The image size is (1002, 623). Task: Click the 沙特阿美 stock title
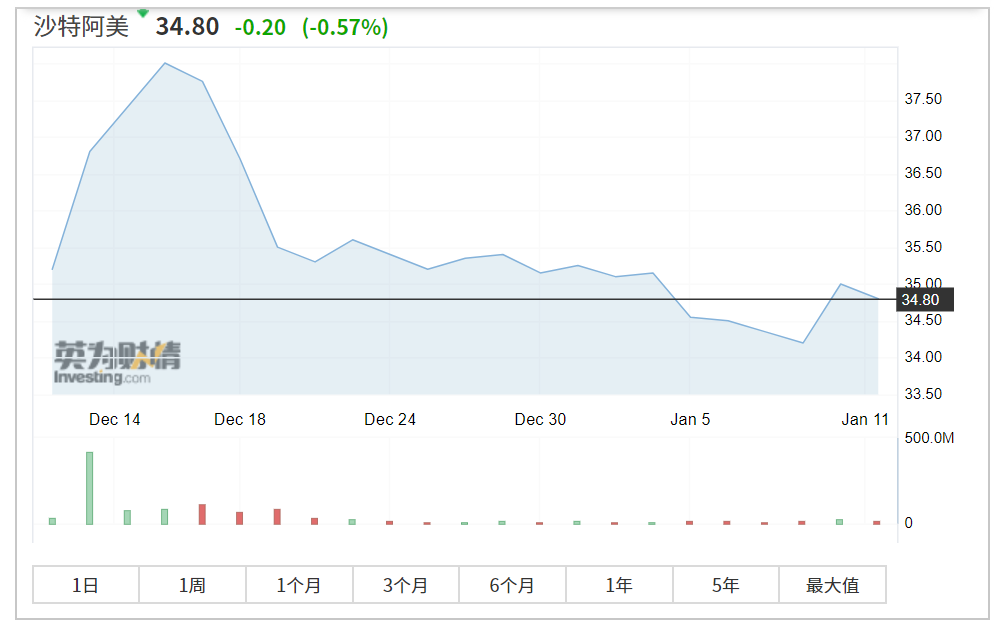[82, 27]
